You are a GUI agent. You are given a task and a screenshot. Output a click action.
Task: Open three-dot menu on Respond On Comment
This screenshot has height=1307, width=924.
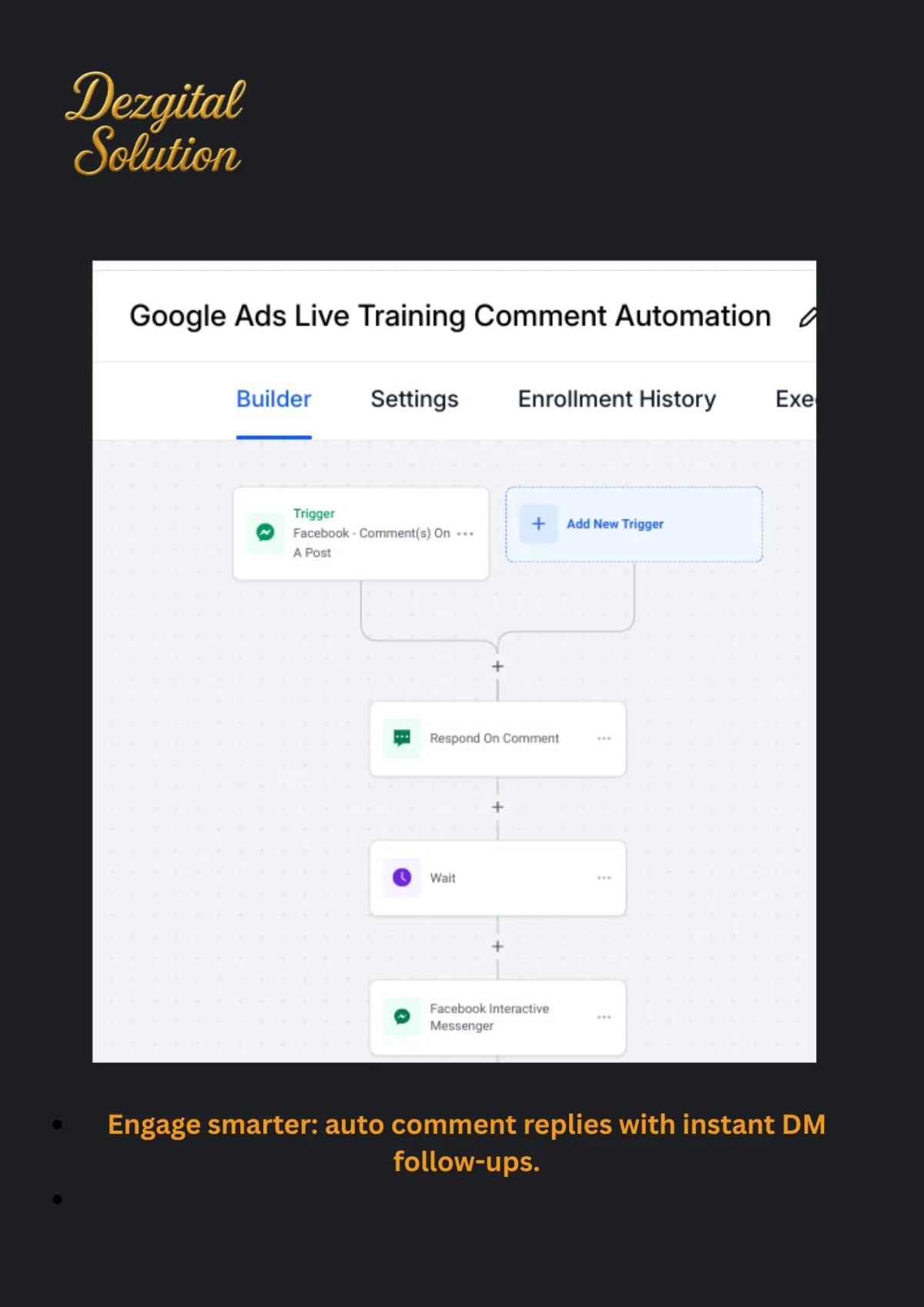click(x=604, y=738)
